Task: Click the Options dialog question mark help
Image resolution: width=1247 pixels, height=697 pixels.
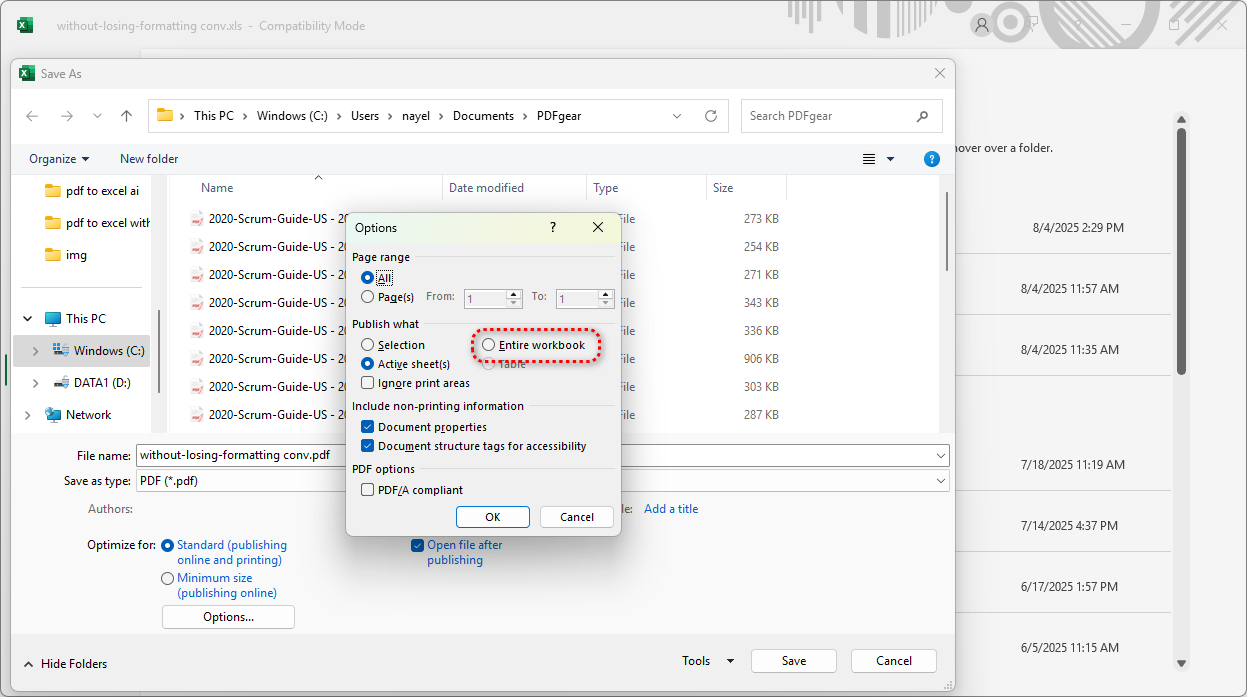Action: click(x=553, y=227)
